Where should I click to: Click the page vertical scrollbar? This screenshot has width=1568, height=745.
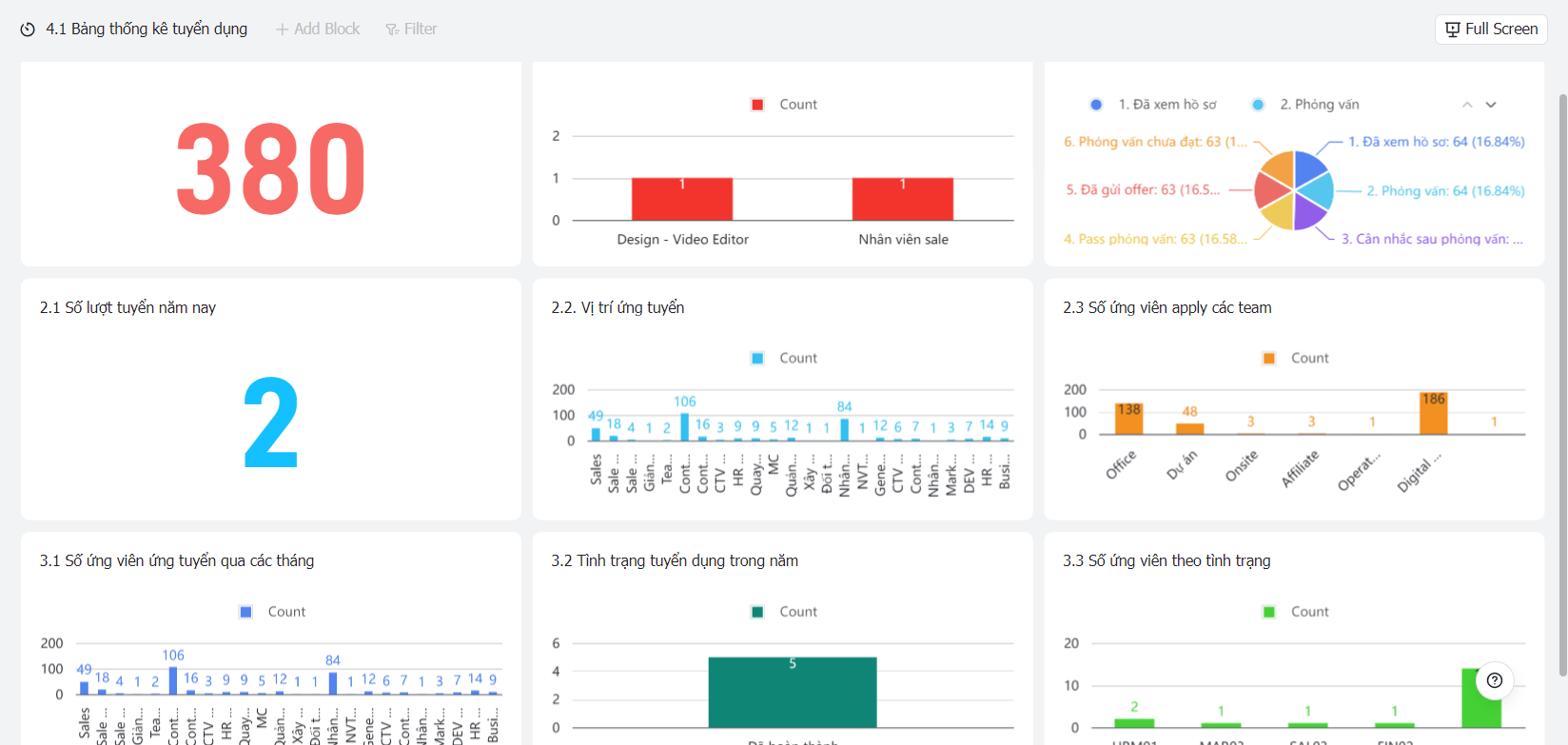pyautogui.click(x=1561, y=385)
